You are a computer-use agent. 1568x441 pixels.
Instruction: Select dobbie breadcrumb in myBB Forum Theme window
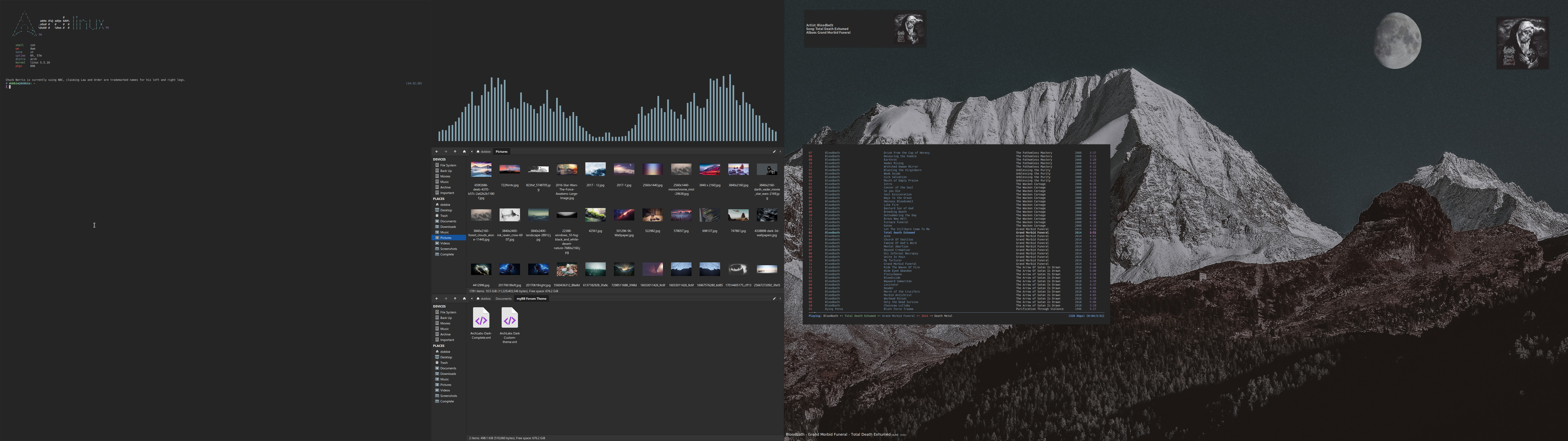point(484,298)
